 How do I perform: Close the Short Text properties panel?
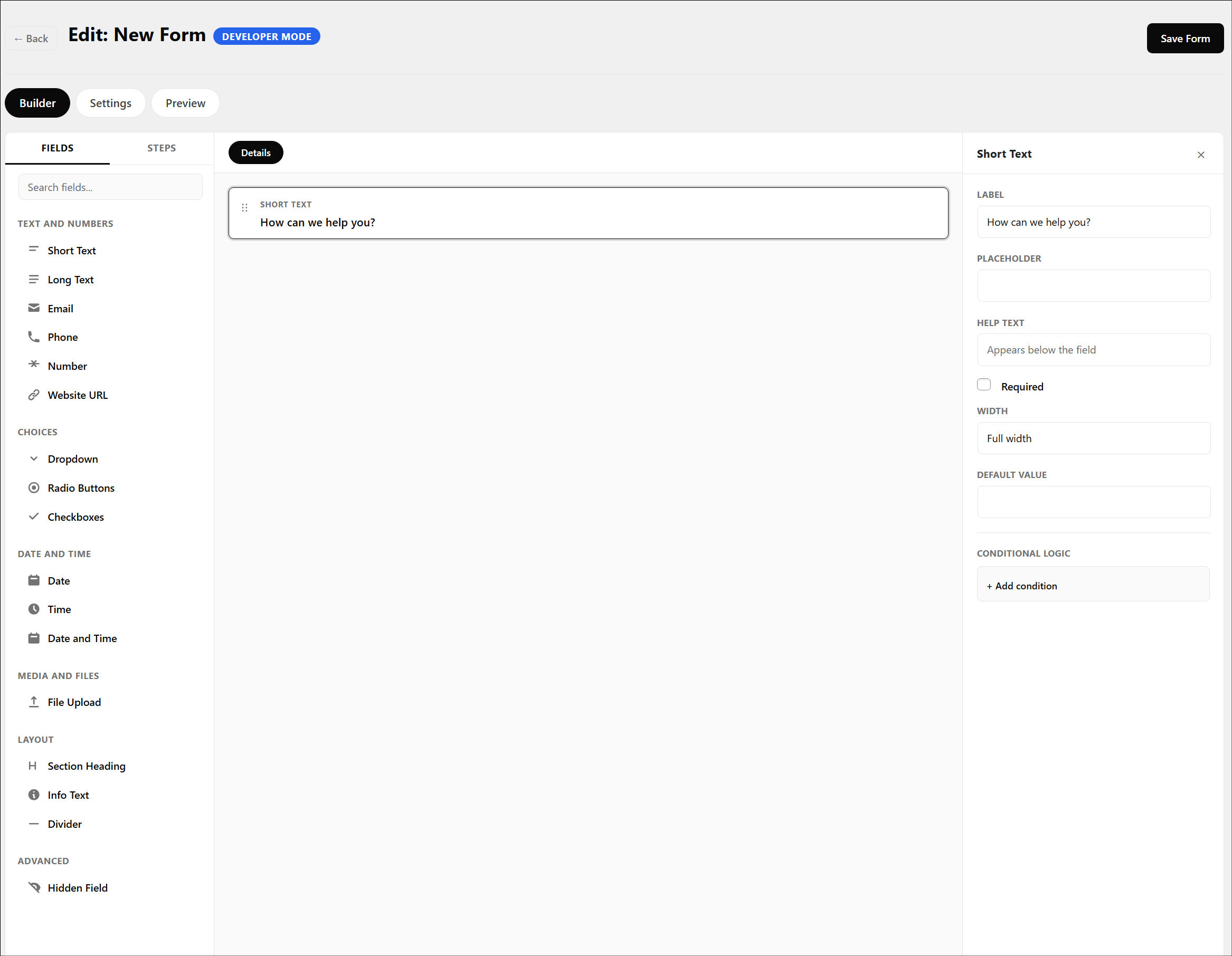pyautogui.click(x=1200, y=155)
